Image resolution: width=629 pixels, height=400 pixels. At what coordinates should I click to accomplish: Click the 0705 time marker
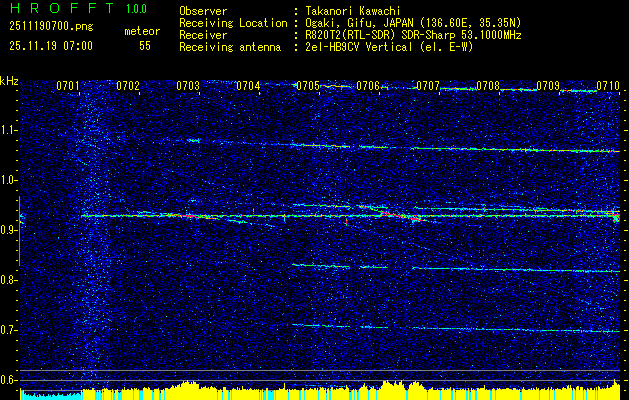click(308, 86)
